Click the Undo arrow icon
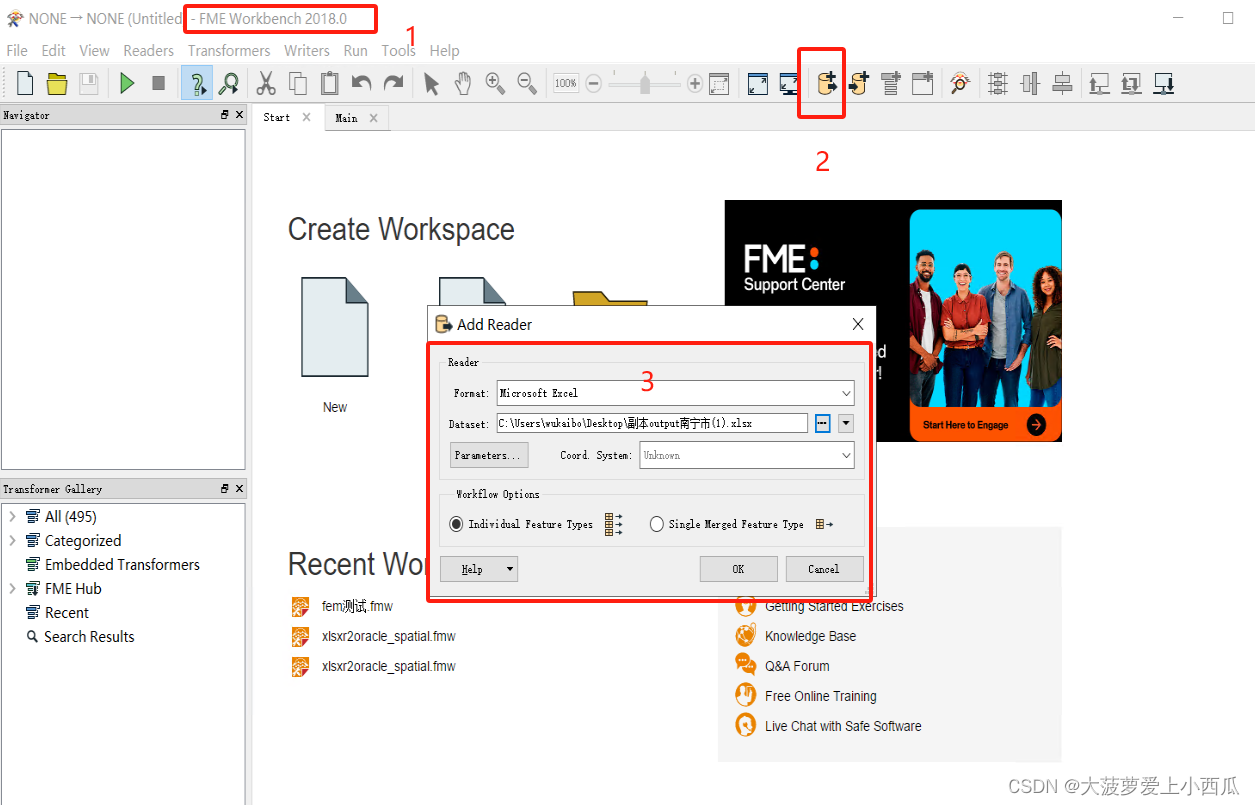The width and height of the screenshot is (1255, 805). click(x=361, y=83)
